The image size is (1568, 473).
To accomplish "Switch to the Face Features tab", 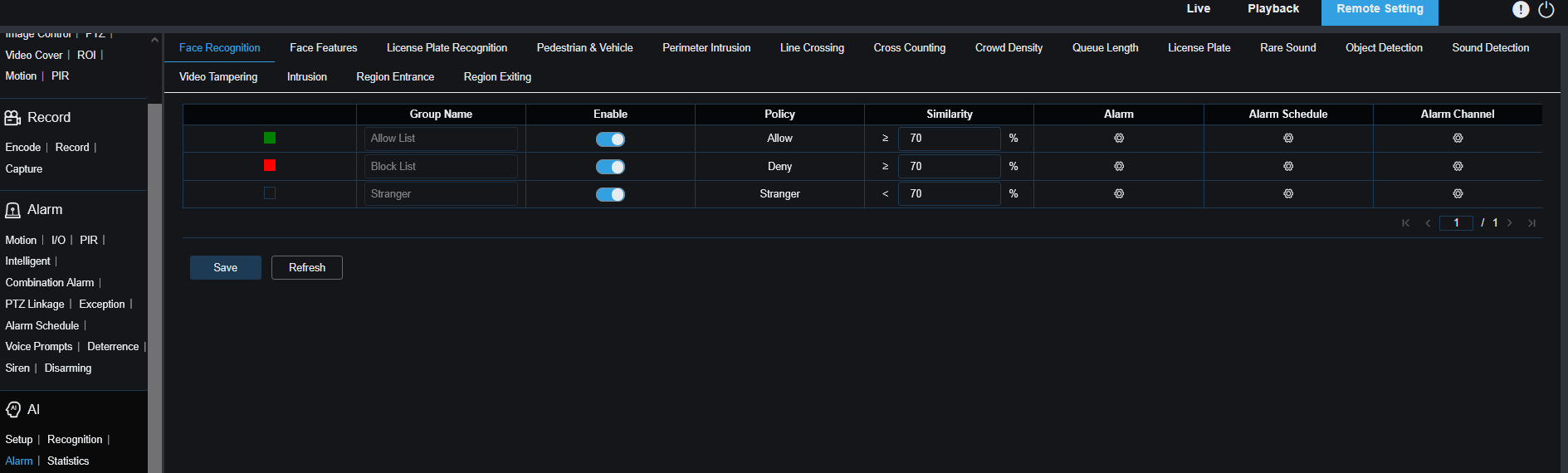I will [x=324, y=48].
